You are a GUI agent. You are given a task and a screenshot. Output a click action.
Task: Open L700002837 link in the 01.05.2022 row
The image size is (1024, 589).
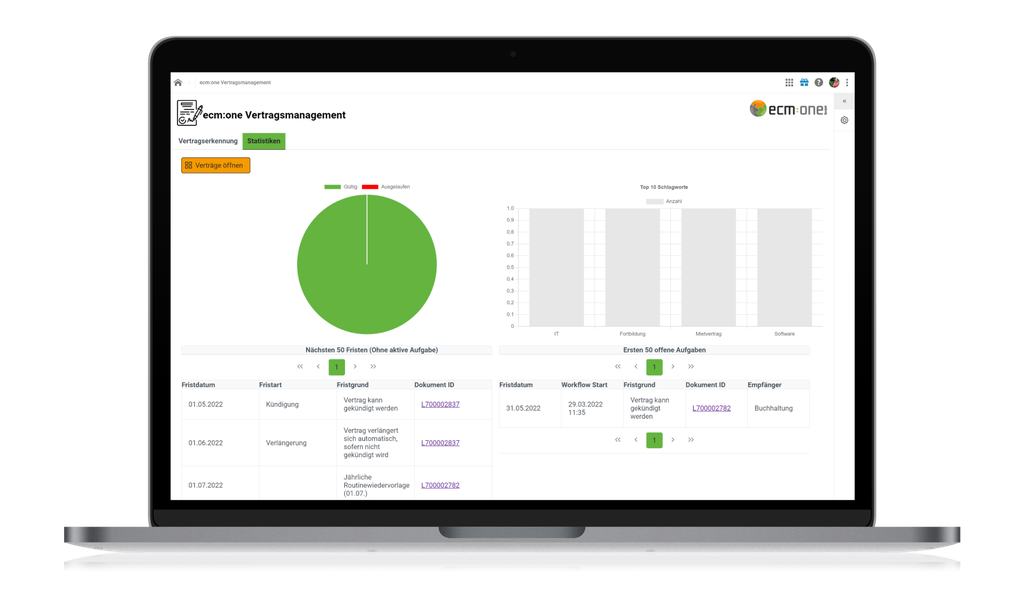point(440,405)
